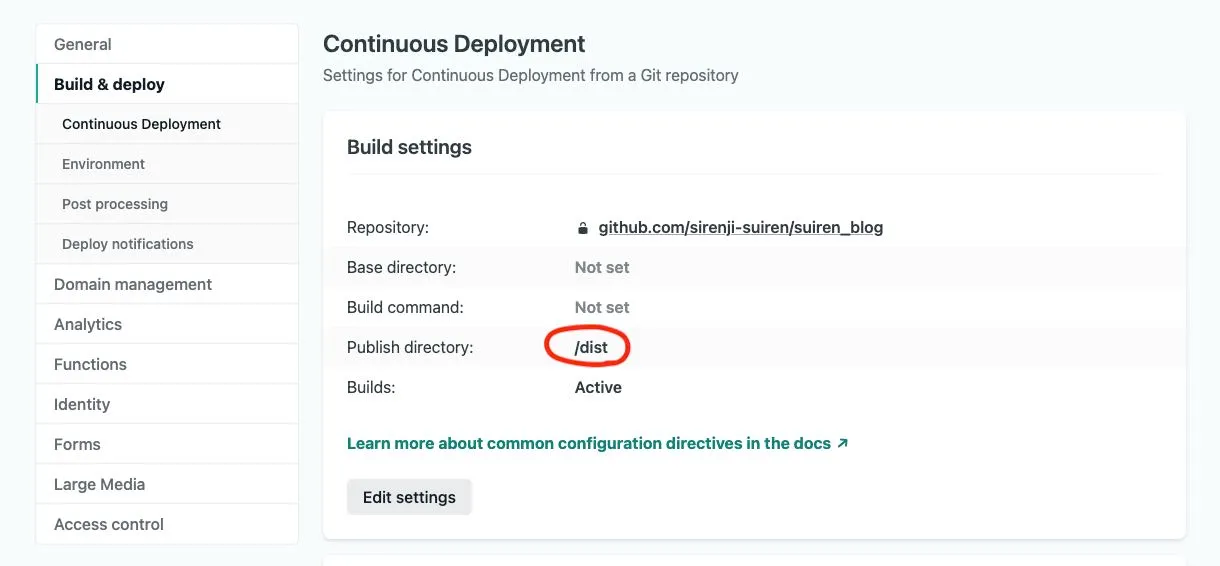The image size is (1220, 566).
Task: Click the Edit settings button
Action: click(409, 497)
